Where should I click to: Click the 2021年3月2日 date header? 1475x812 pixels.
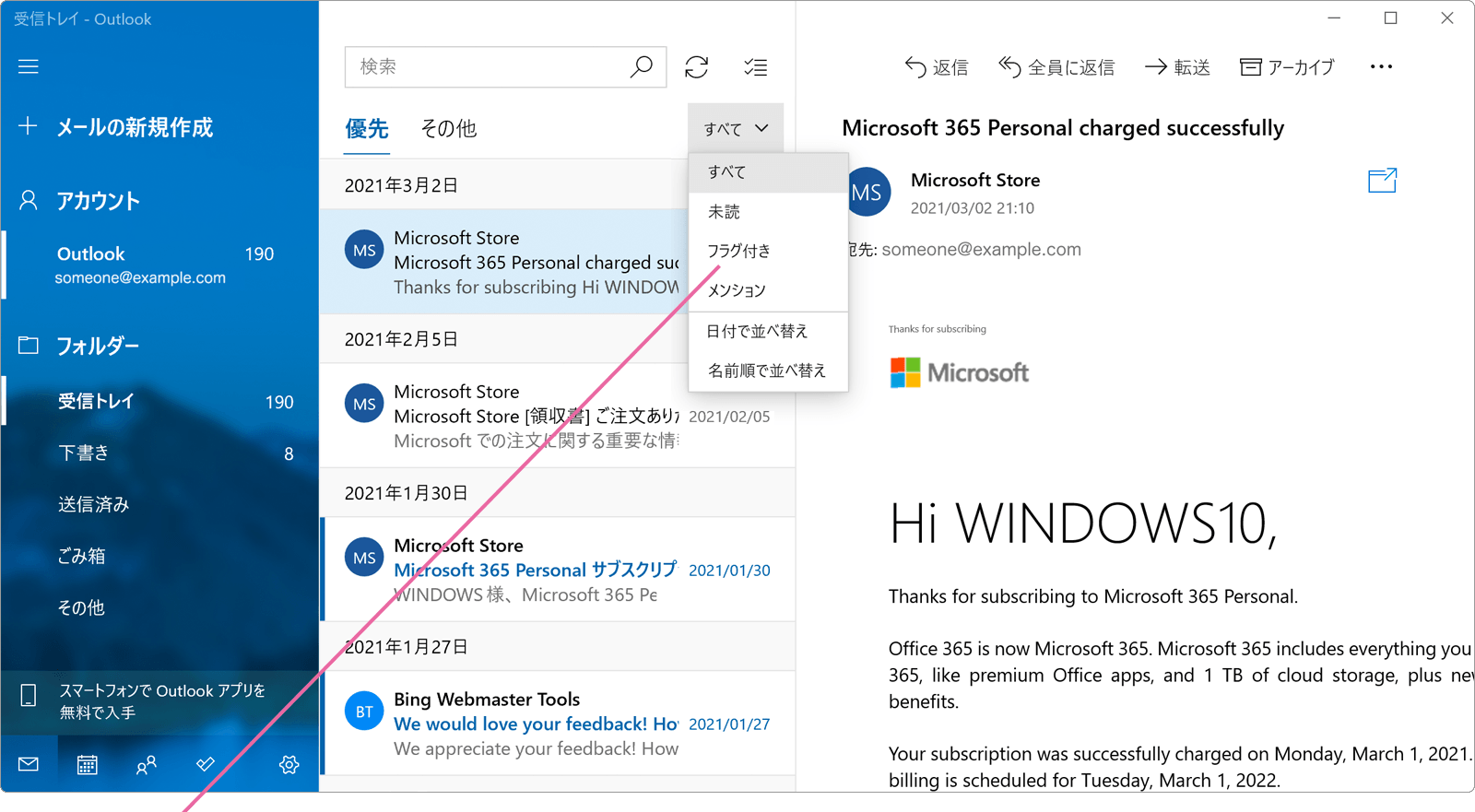pyautogui.click(x=401, y=185)
